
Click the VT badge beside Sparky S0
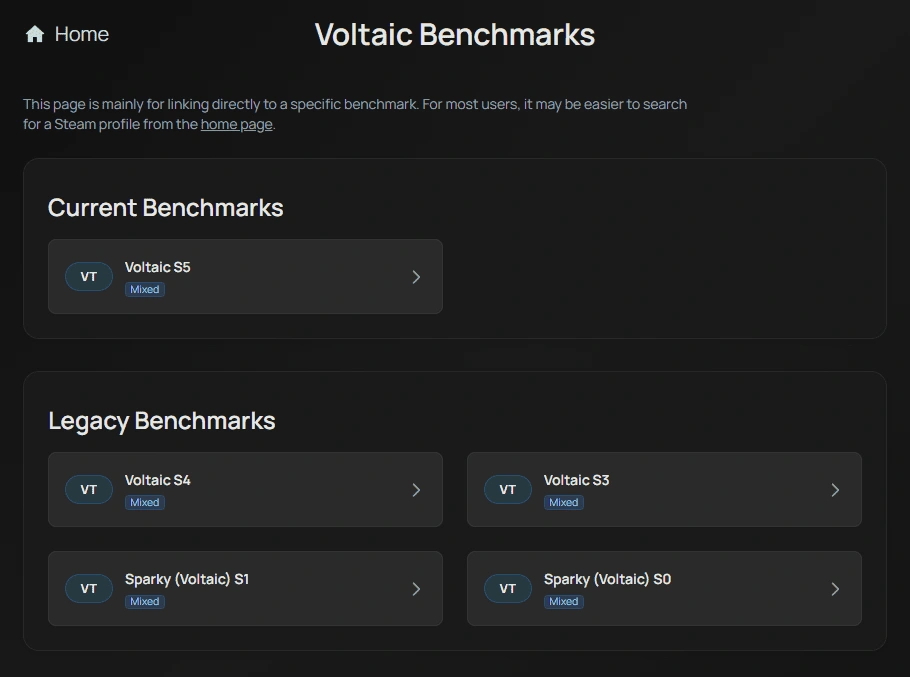tap(508, 589)
